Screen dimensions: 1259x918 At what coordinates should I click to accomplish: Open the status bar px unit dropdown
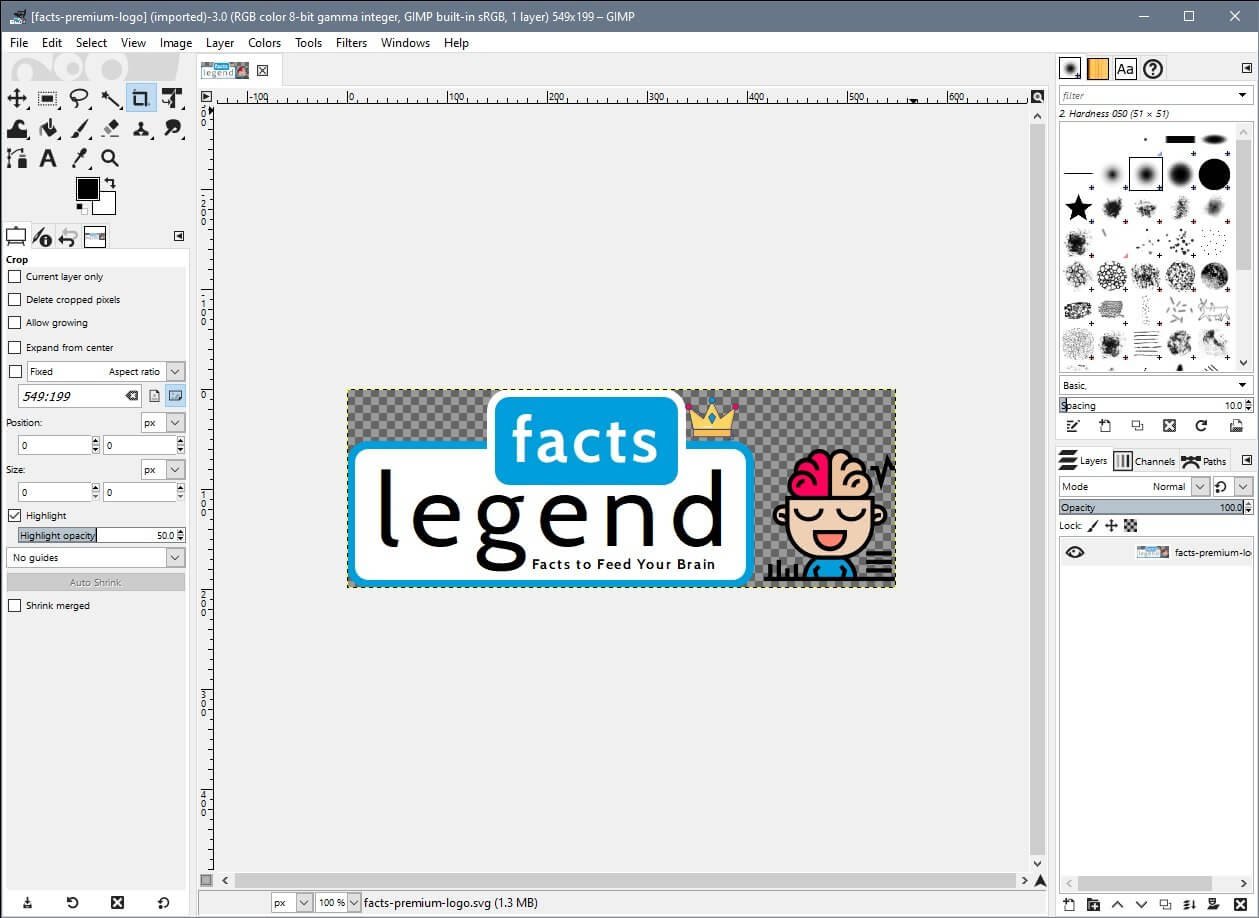292,903
